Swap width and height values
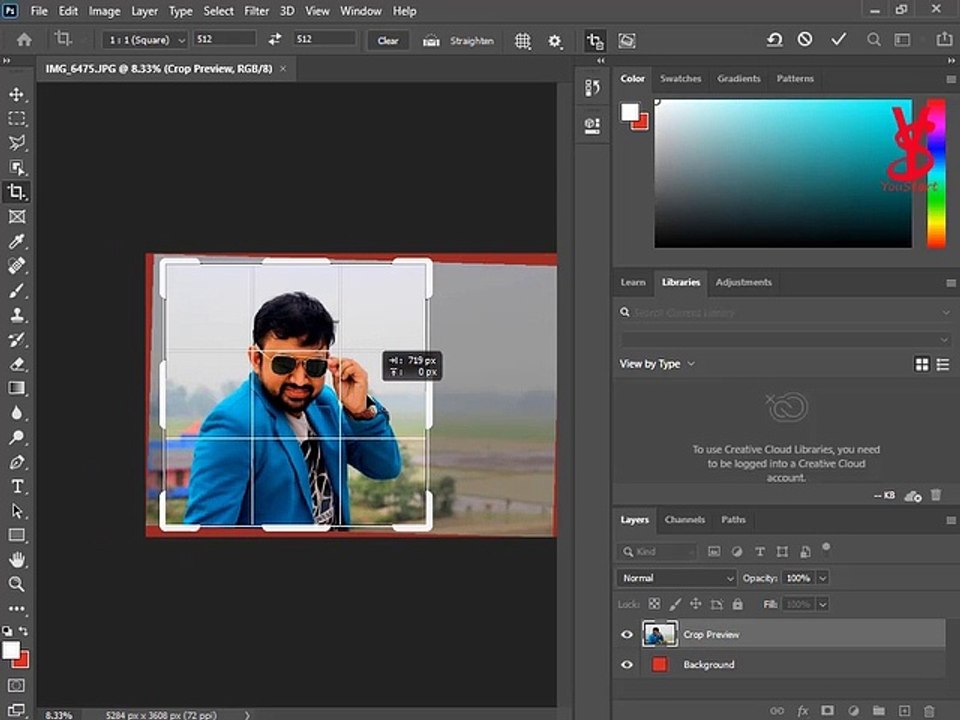Screen dimensions: 960x720 point(275,39)
